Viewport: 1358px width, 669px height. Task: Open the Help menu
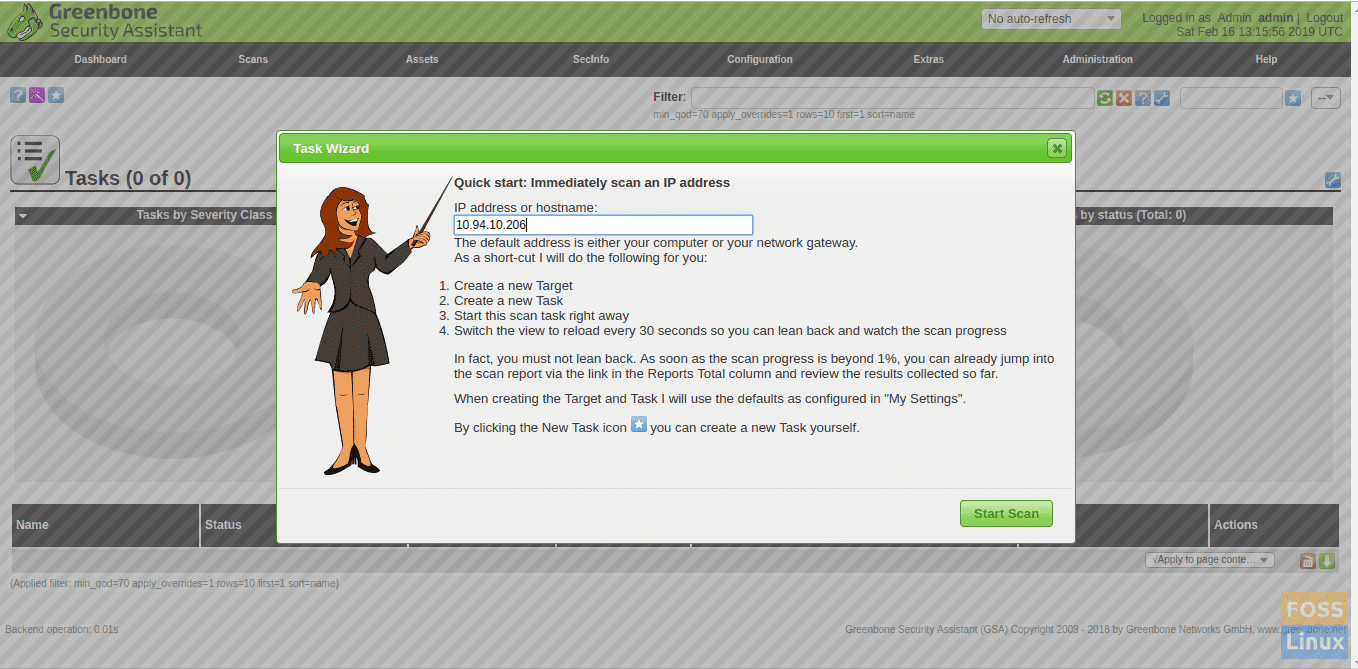point(1267,59)
